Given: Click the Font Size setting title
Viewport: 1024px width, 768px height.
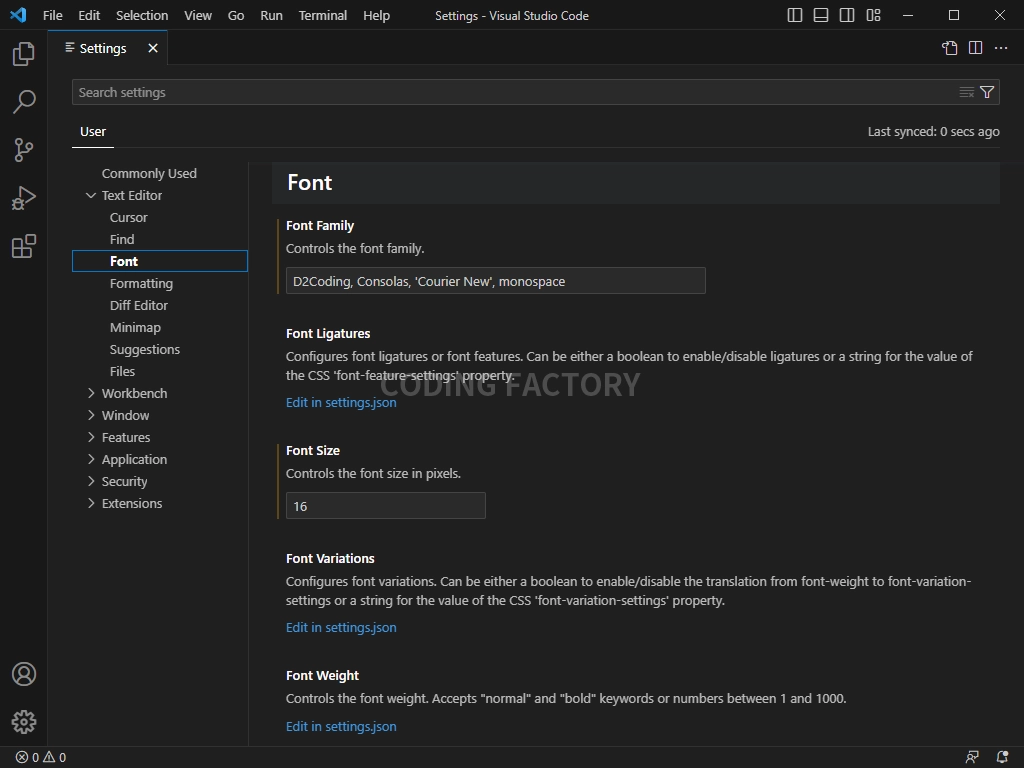Looking at the screenshot, I should click(313, 451).
